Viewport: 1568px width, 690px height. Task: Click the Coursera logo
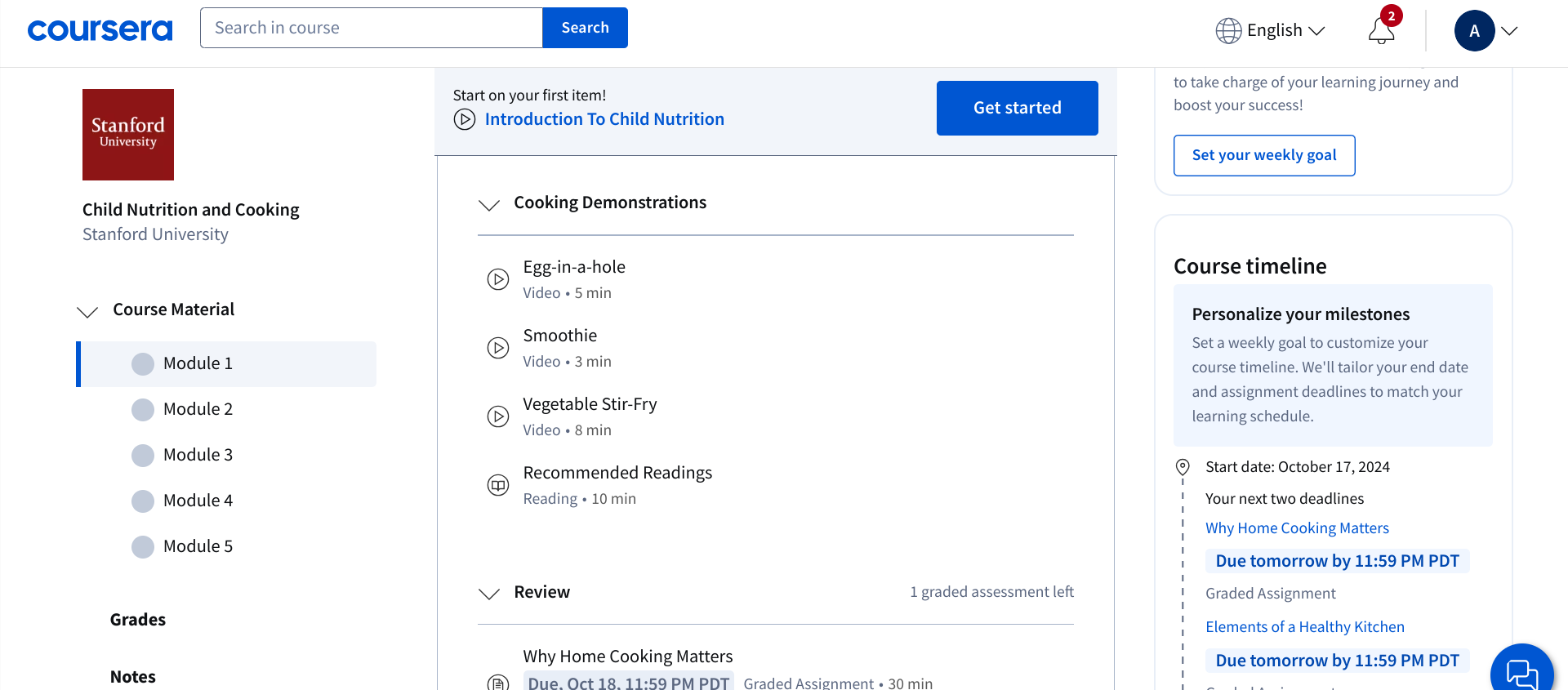pos(100,30)
